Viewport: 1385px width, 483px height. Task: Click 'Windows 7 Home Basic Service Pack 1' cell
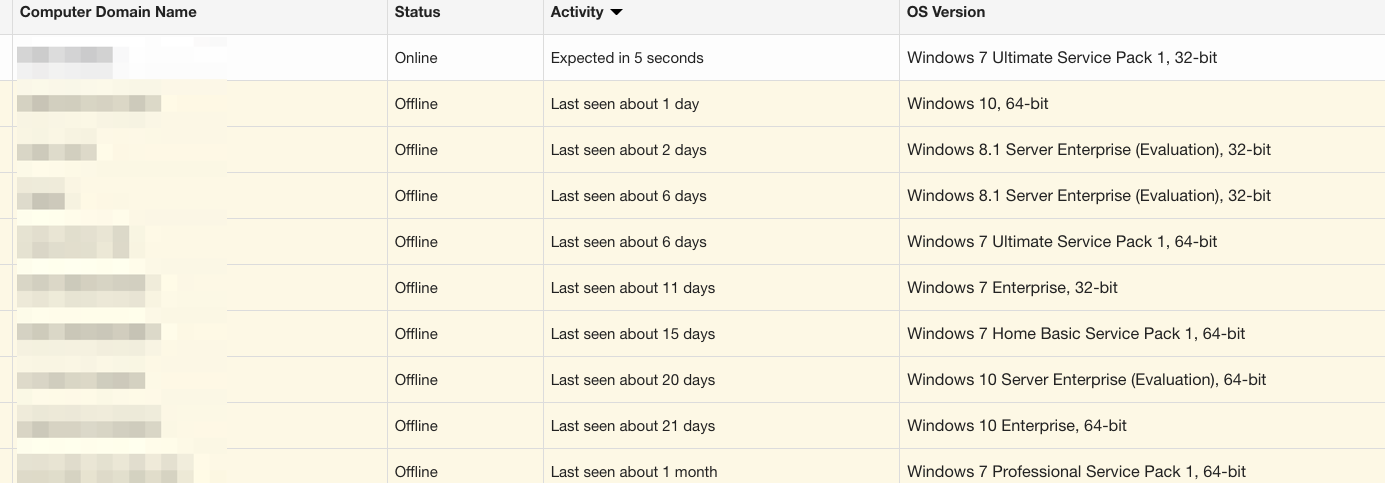(x=1076, y=334)
